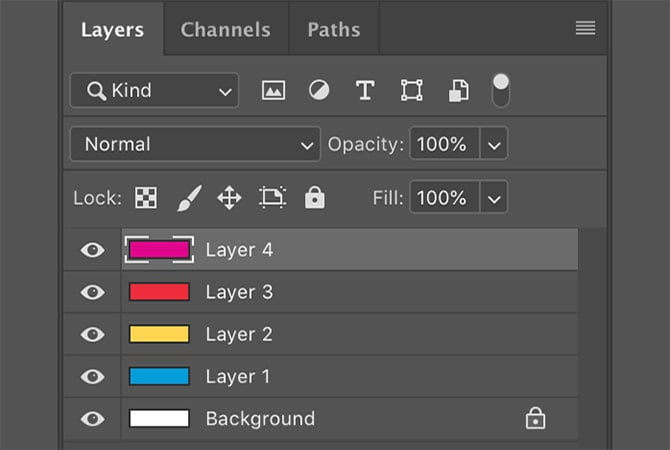
Task: Click Lock all padlock icon
Action: pos(315,198)
